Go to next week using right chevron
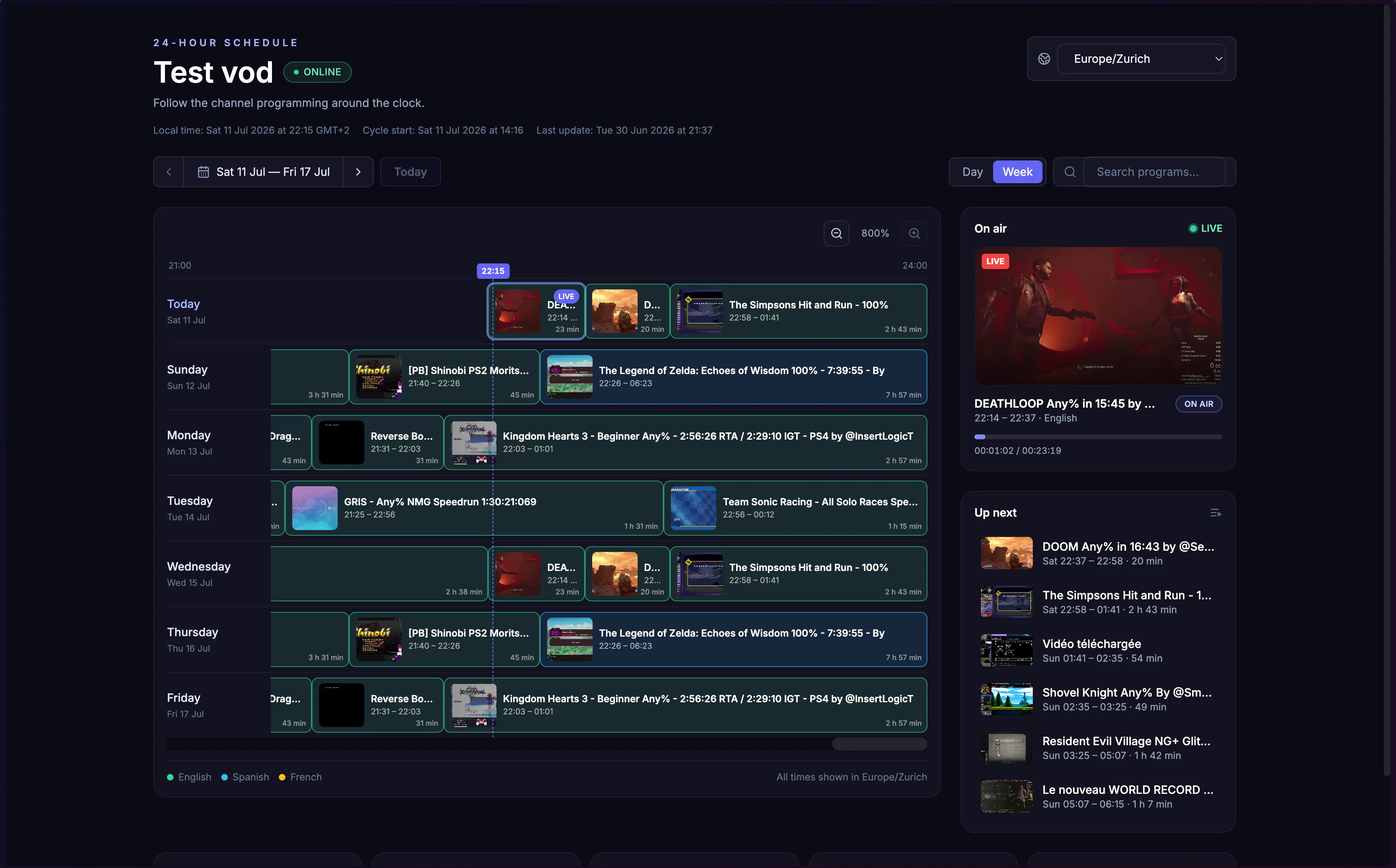 pyautogui.click(x=358, y=172)
